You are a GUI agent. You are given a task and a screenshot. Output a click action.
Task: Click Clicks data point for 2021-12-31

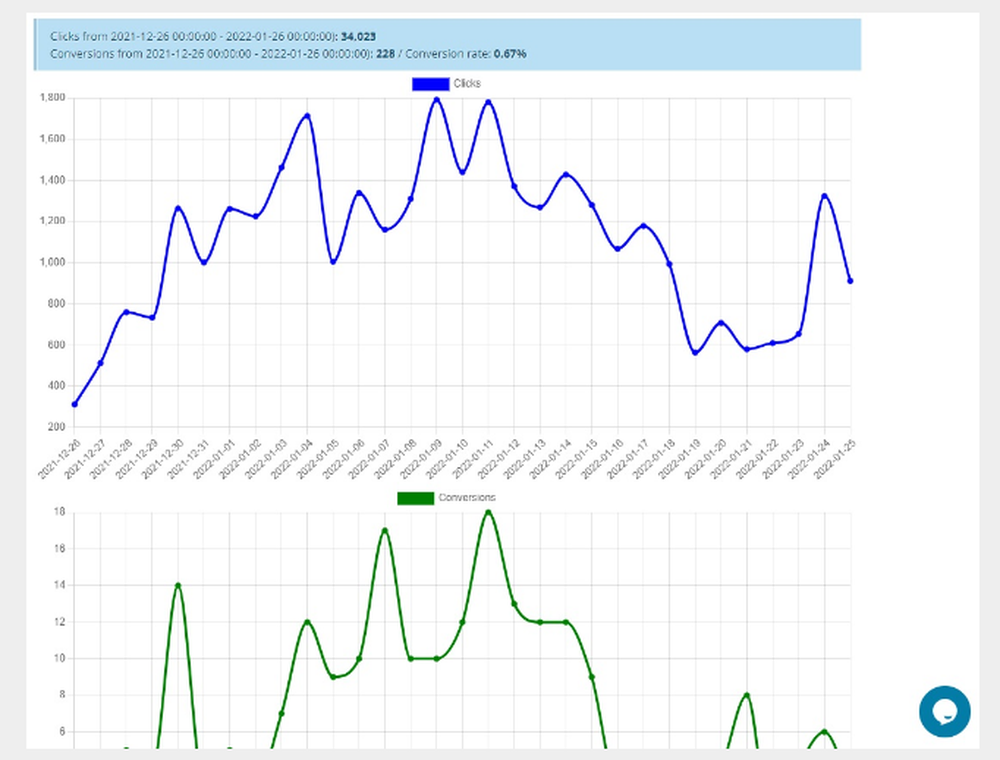(x=204, y=262)
